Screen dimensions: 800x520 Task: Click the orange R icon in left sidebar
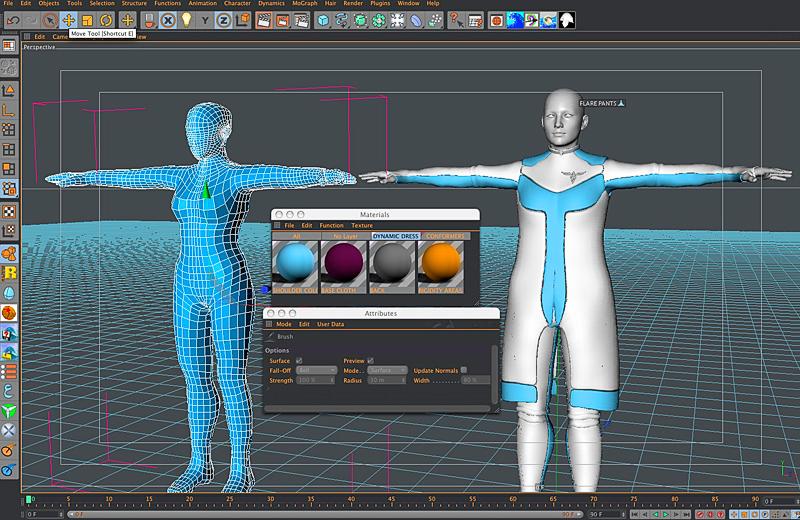tap(9, 273)
